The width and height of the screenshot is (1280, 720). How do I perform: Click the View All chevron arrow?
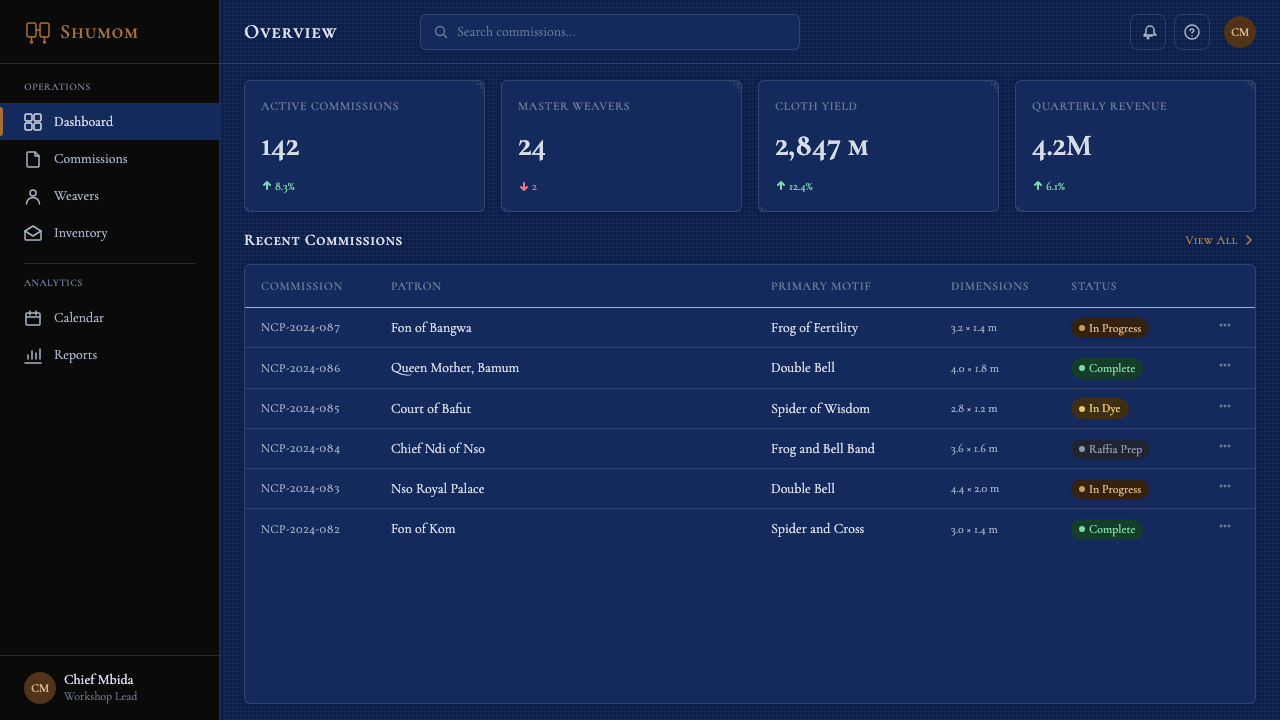1249,240
